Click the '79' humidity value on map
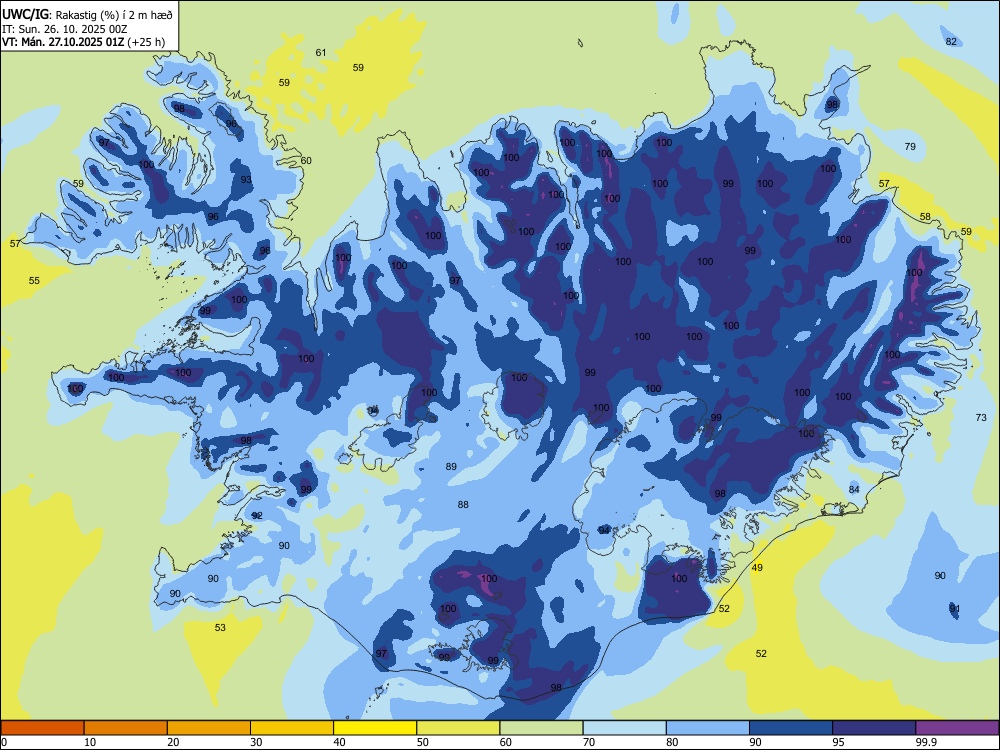Image resolution: width=1000 pixels, height=750 pixels. tap(910, 146)
